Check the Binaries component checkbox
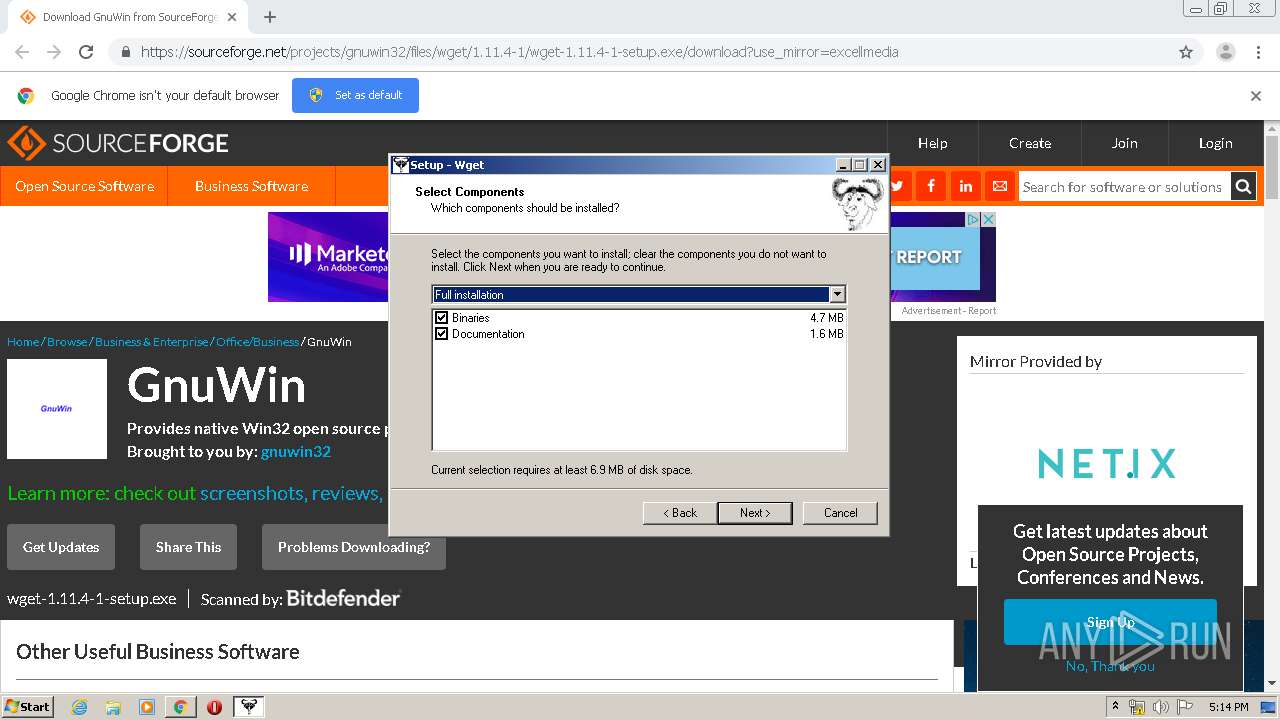The width and height of the screenshot is (1280, 720). pos(442,318)
